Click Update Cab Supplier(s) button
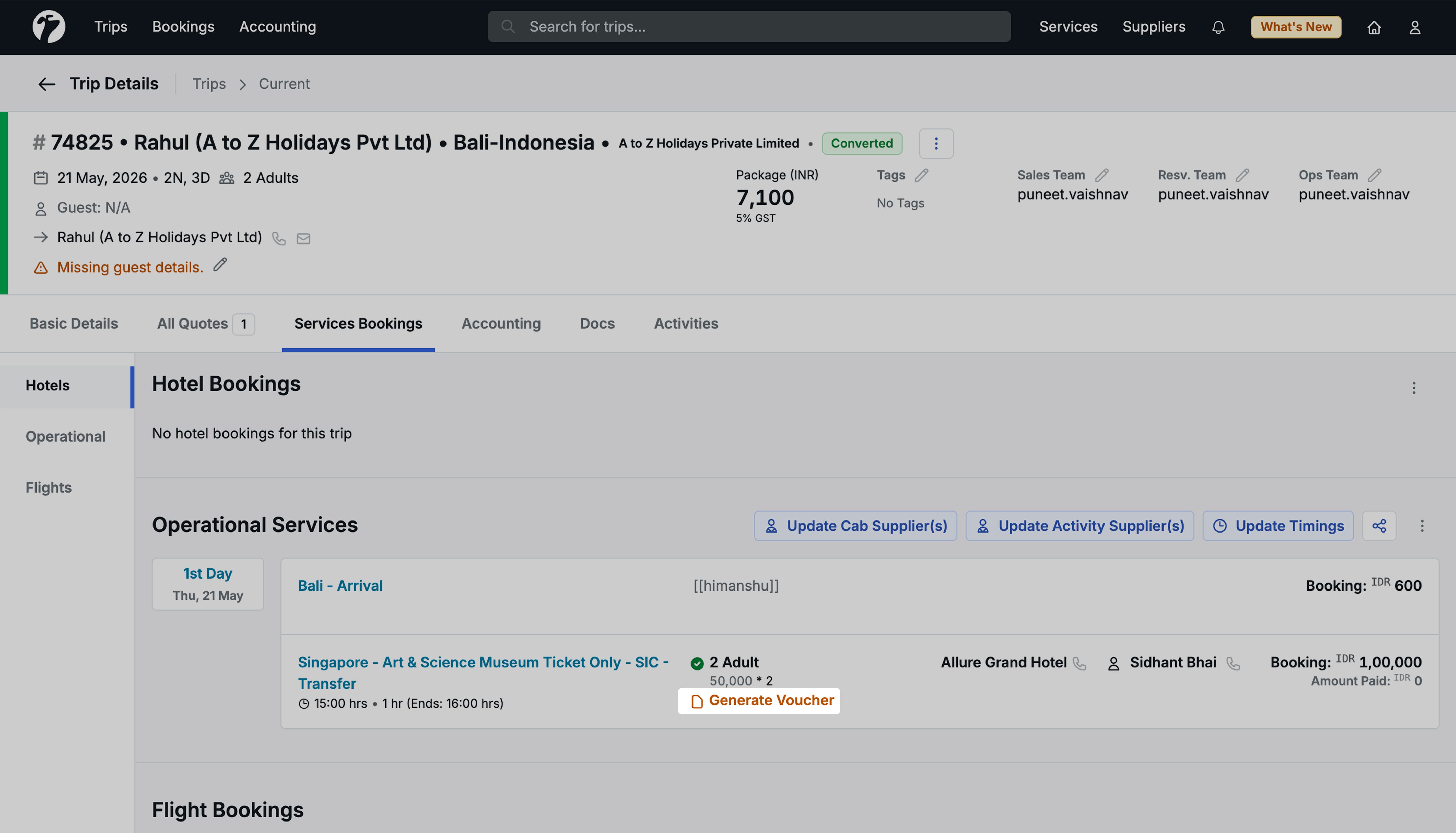Viewport: 1456px width, 833px height. pyautogui.click(x=855, y=526)
